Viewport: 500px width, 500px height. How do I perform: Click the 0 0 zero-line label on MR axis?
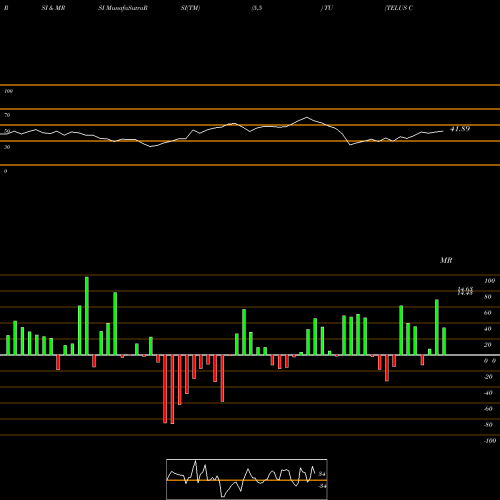pos(490,361)
